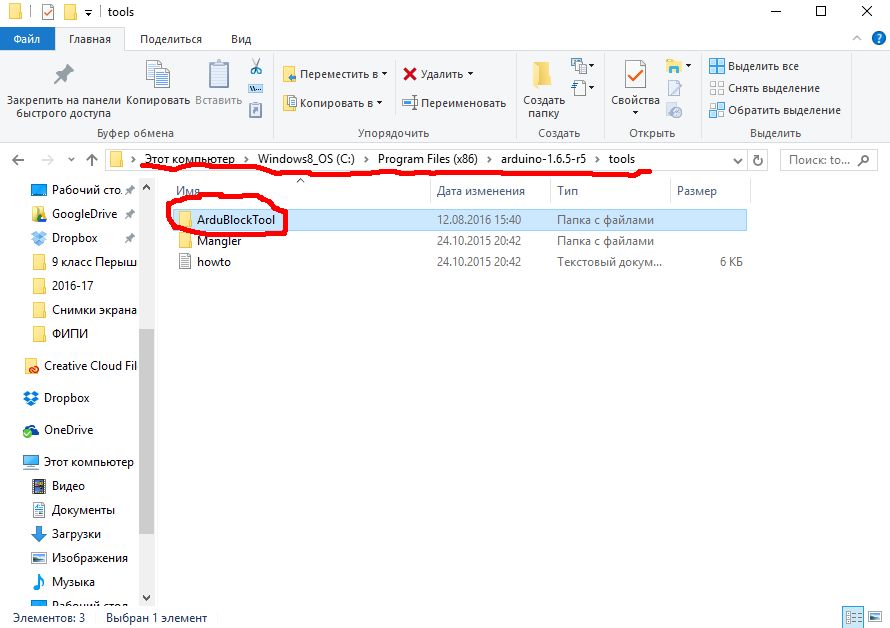Click the Open file icon in ribbon
The image size is (890, 628).
point(674,66)
